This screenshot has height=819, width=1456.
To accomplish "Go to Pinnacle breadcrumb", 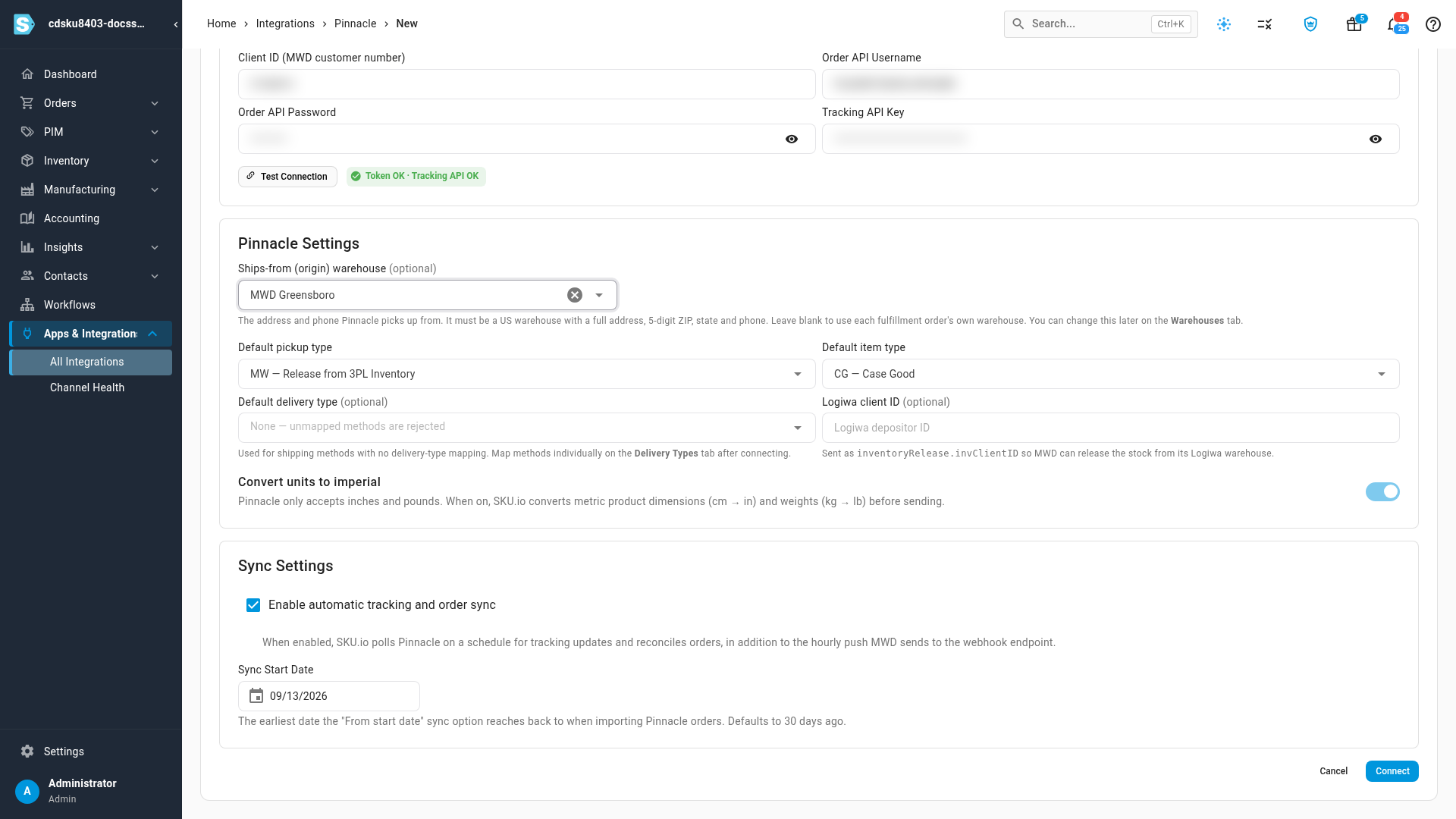I will [355, 24].
